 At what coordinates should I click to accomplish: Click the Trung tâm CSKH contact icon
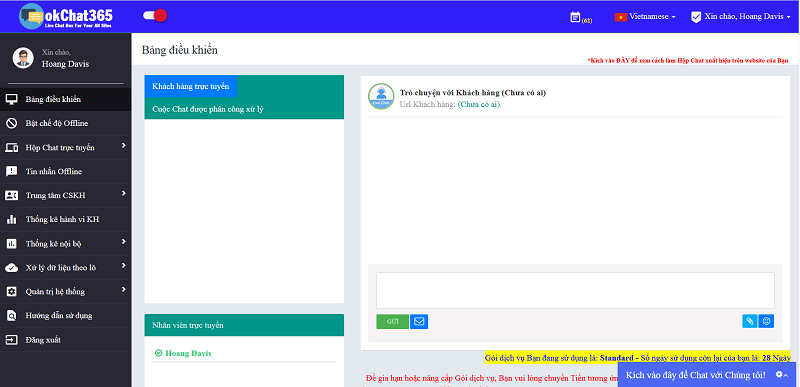tap(12, 195)
